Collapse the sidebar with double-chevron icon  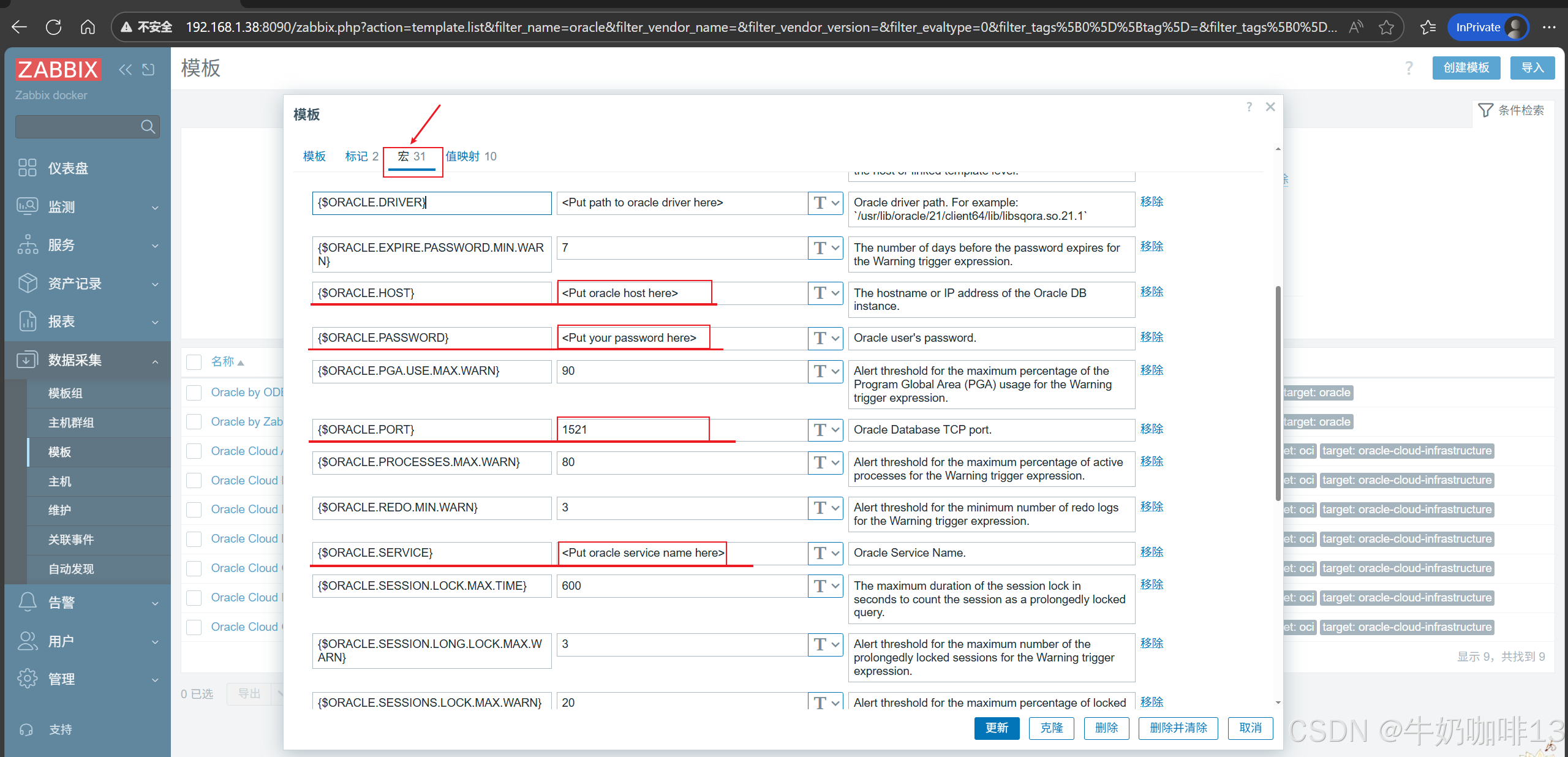(125, 69)
